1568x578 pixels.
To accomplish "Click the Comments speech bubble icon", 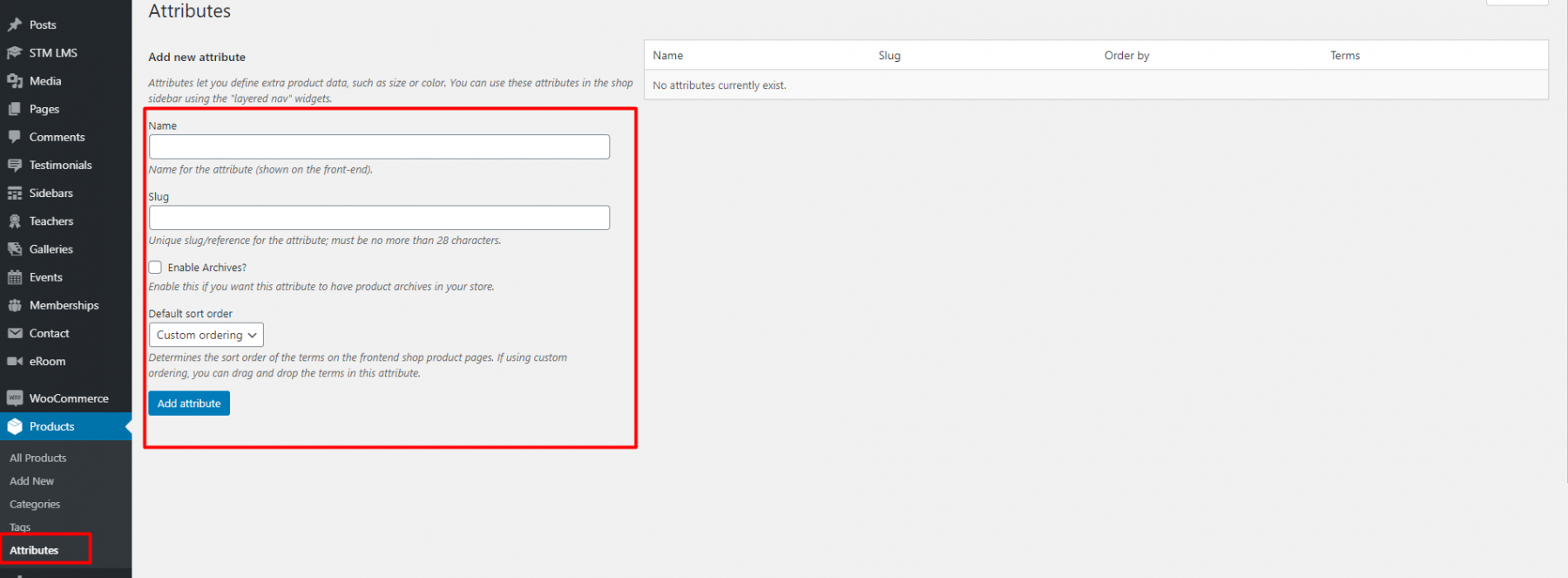I will point(15,137).
